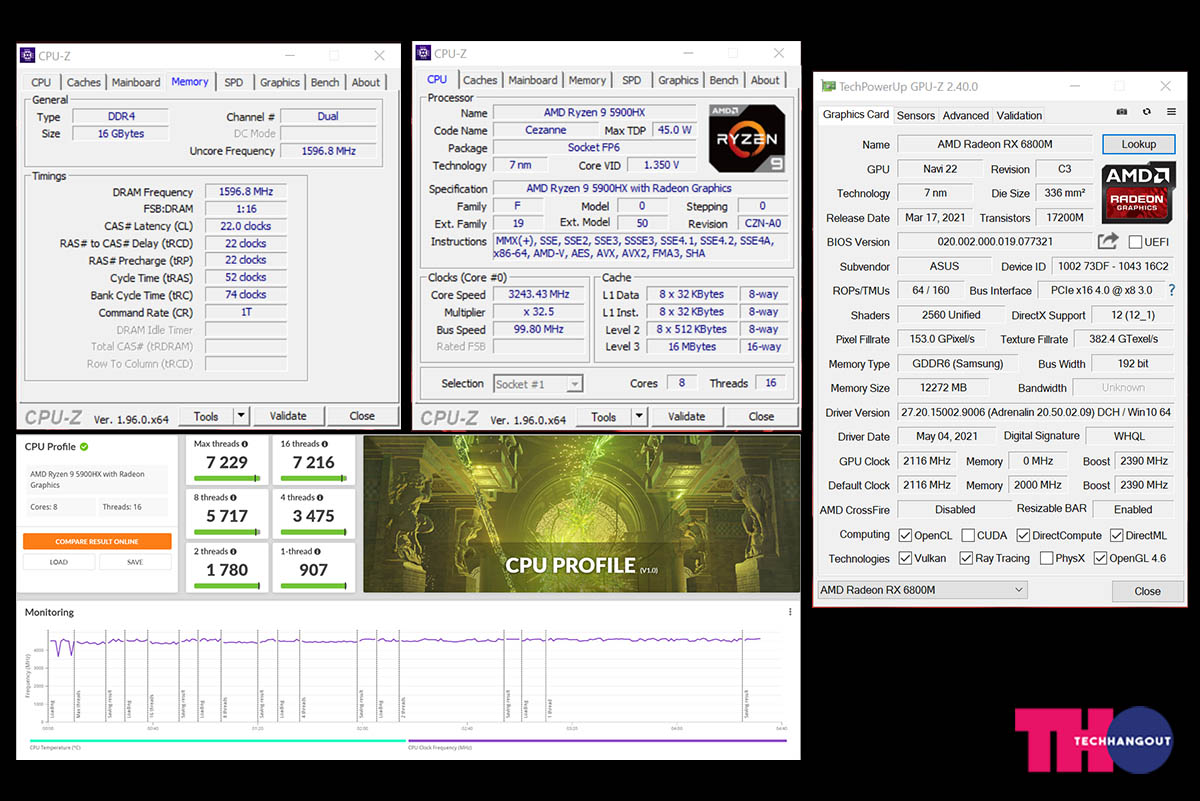Click Close in CPU-Z Memory window

pos(362,416)
